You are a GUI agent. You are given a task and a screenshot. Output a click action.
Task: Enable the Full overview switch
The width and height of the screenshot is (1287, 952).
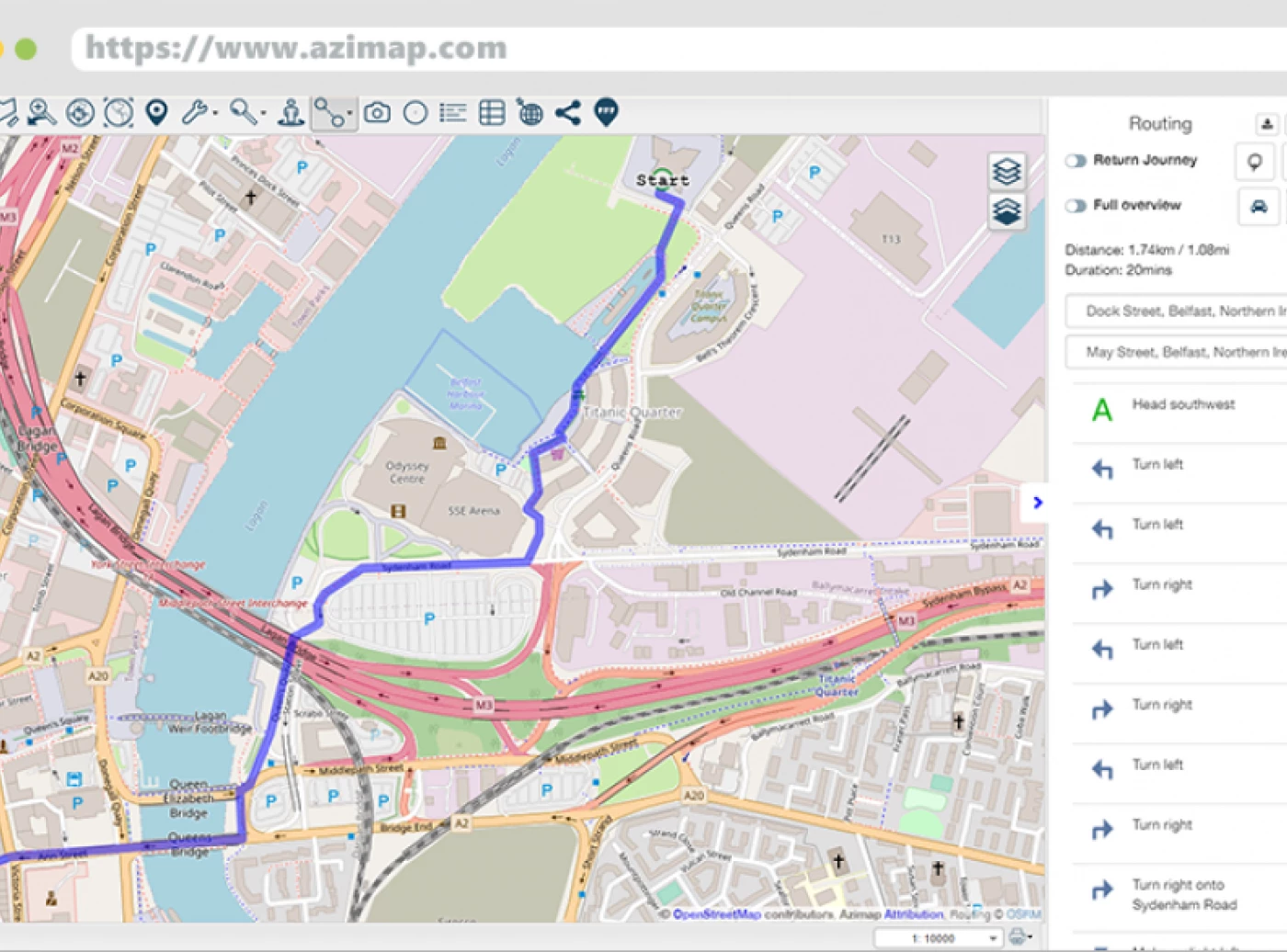pos(1076,206)
